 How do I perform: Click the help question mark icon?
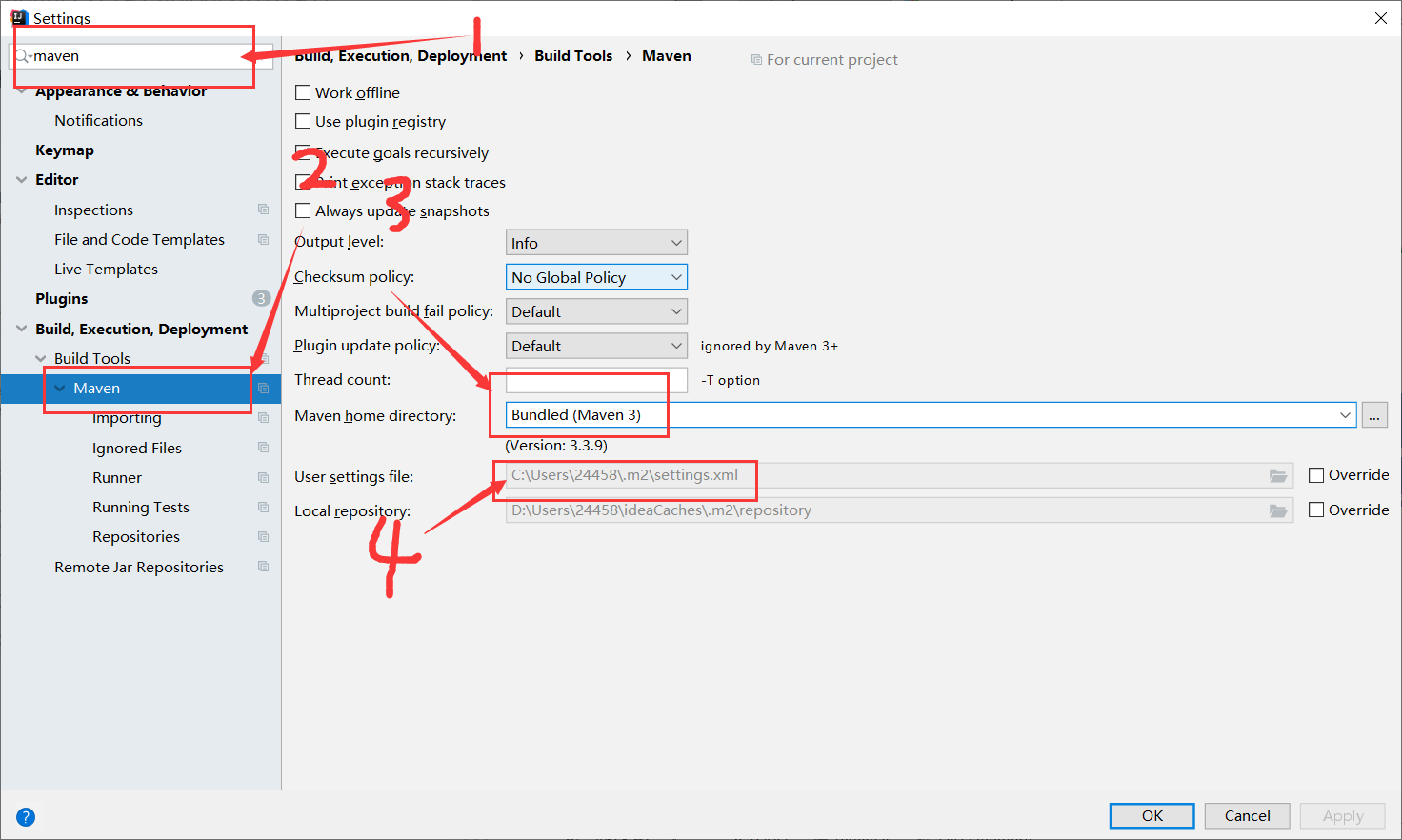26,817
